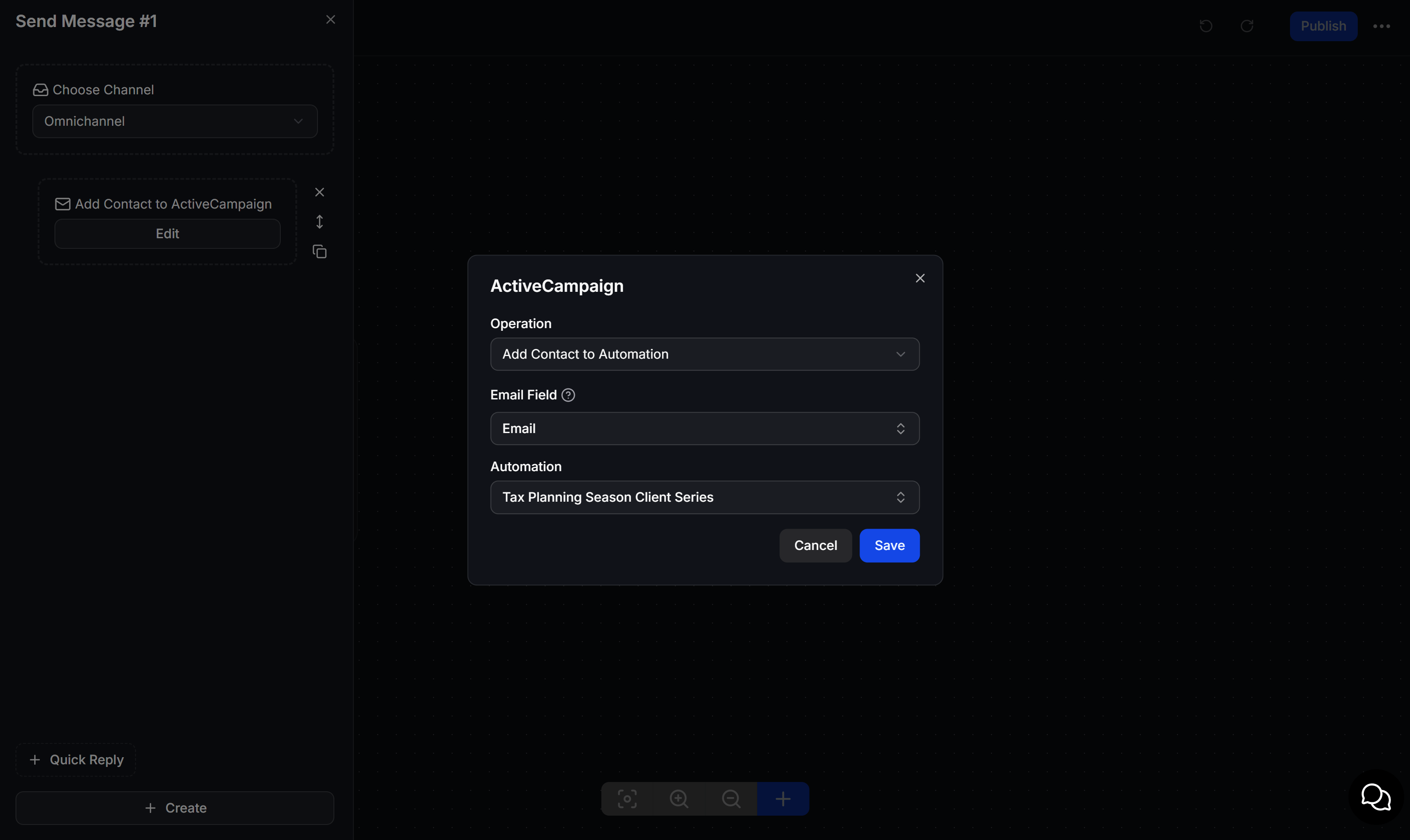Zoom out on the canvas
The width and height of the screenshot is (1410, 840).
731,799
